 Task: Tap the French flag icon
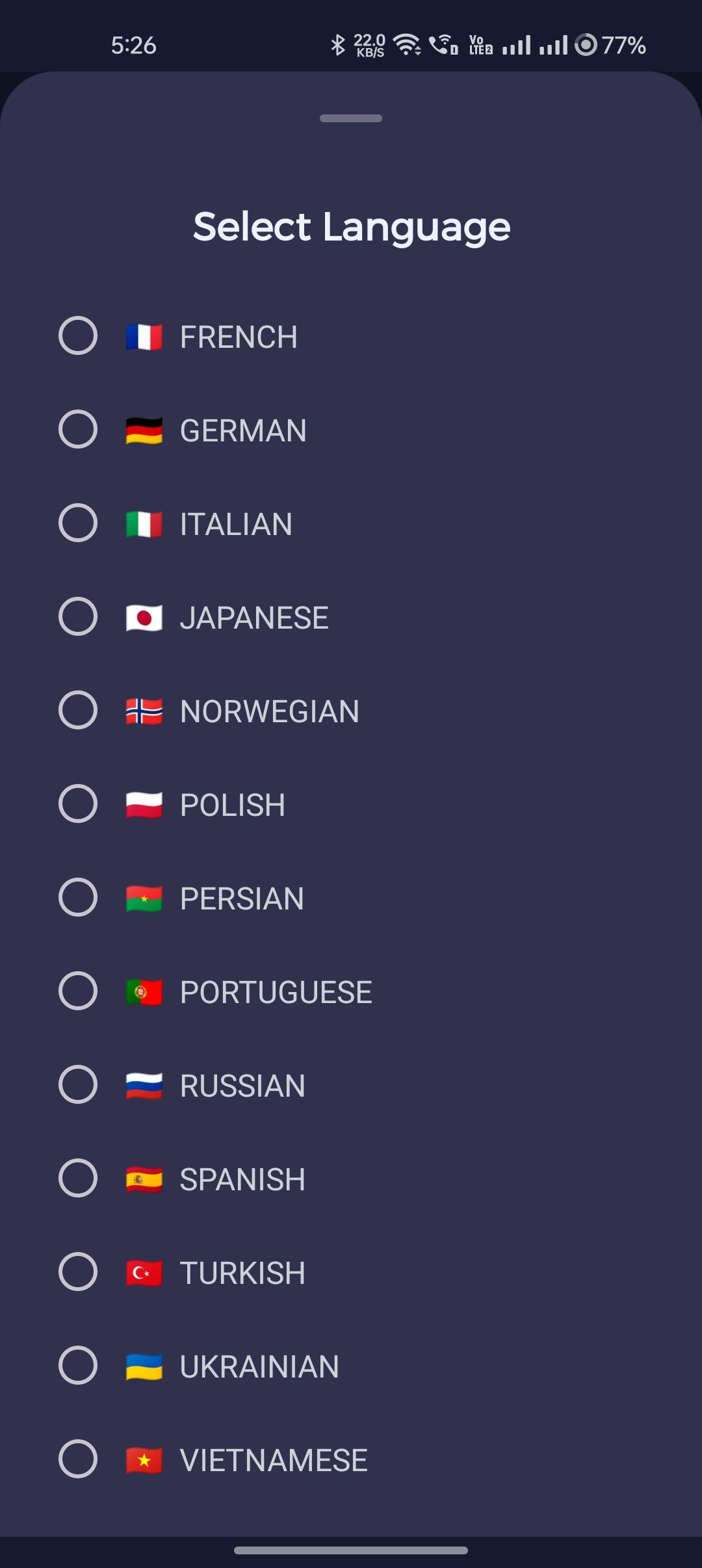(144, 337)
